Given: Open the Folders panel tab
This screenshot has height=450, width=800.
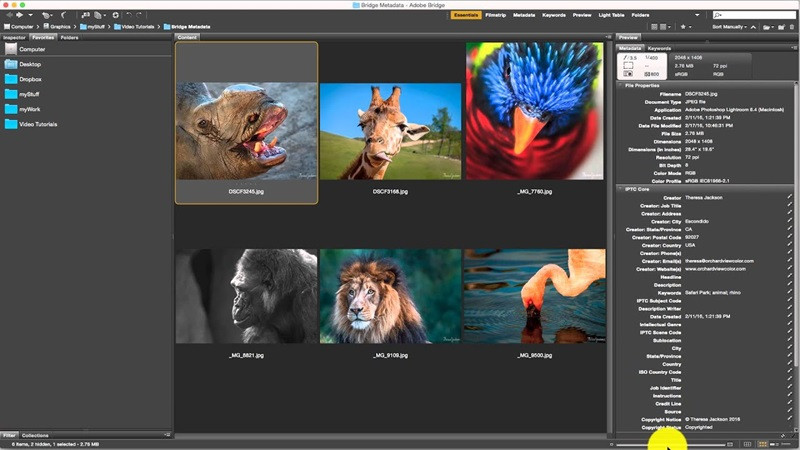Looking at the screenshot, I should pos(69,37).
